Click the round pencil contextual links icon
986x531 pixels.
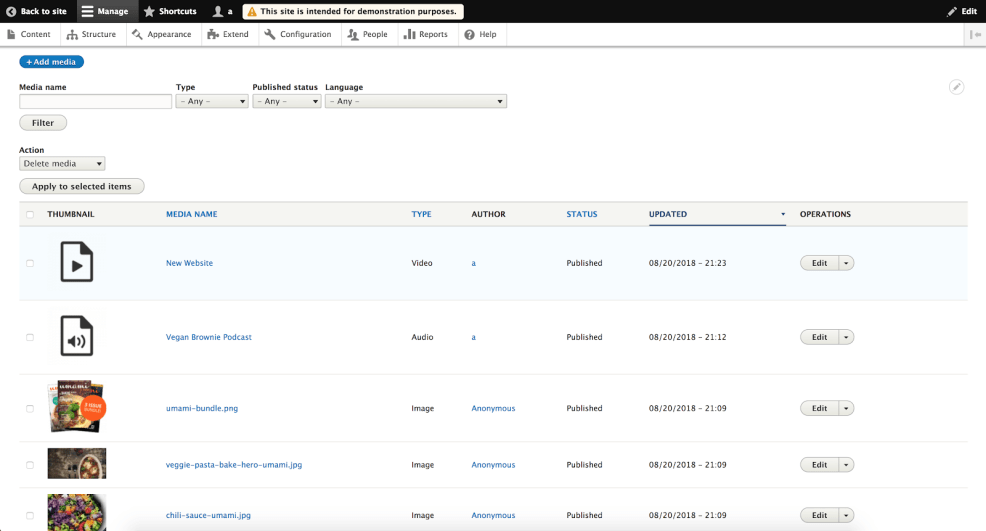pos(956,87)
